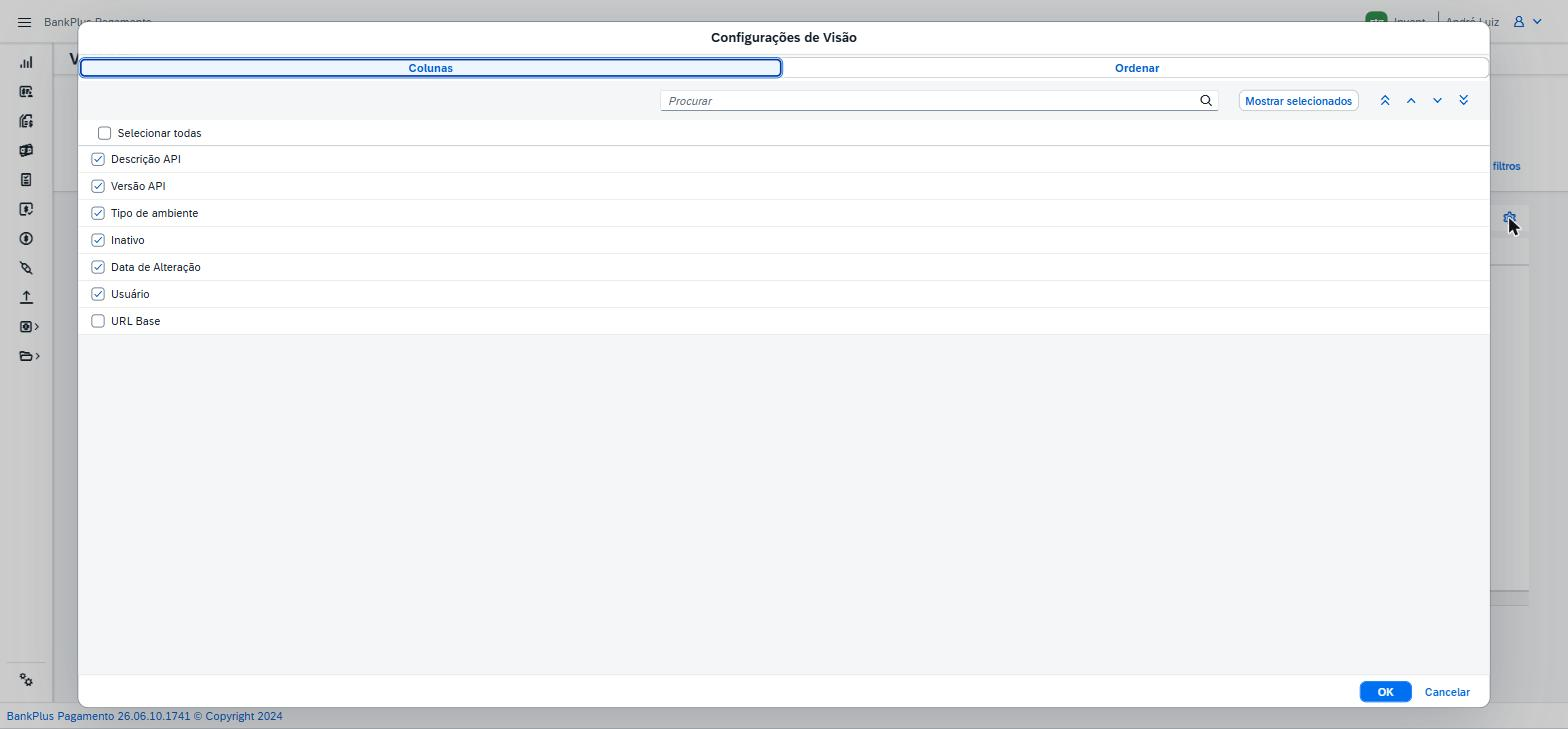This screenshot has height=729, width=1568.
Task: Move selected column to top
Action: 1385,101
